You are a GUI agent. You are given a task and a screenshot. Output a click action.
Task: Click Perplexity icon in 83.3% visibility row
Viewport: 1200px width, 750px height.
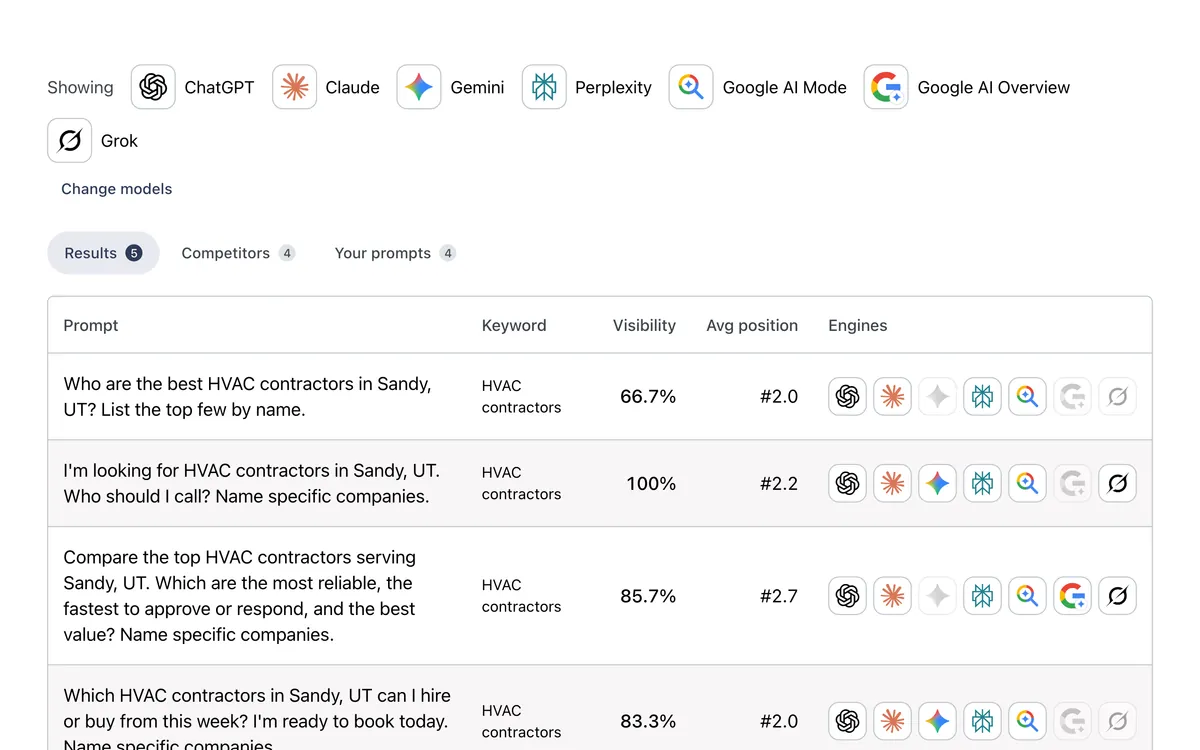[983, 721]
